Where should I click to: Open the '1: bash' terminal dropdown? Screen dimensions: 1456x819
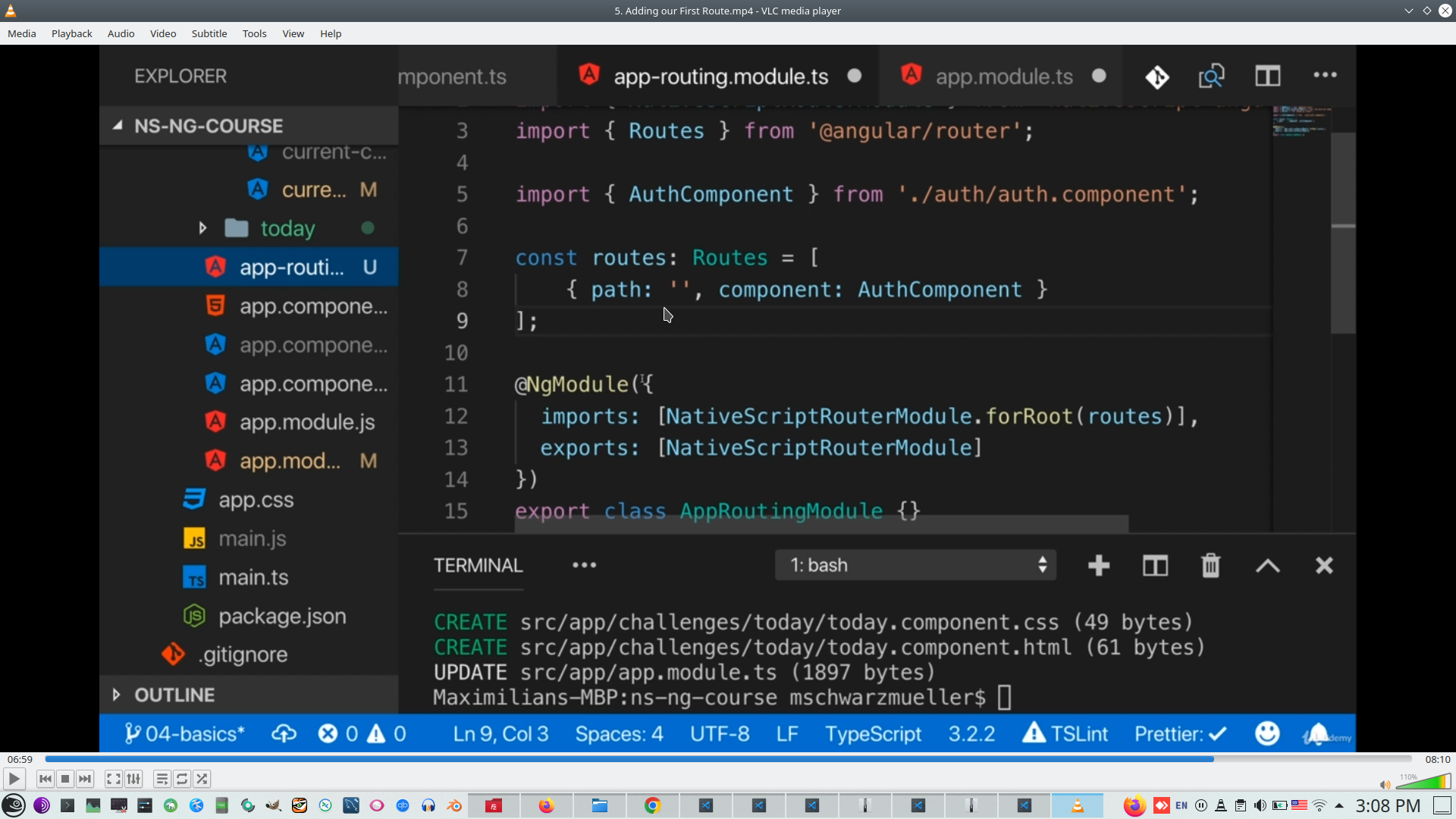[916, 566]
